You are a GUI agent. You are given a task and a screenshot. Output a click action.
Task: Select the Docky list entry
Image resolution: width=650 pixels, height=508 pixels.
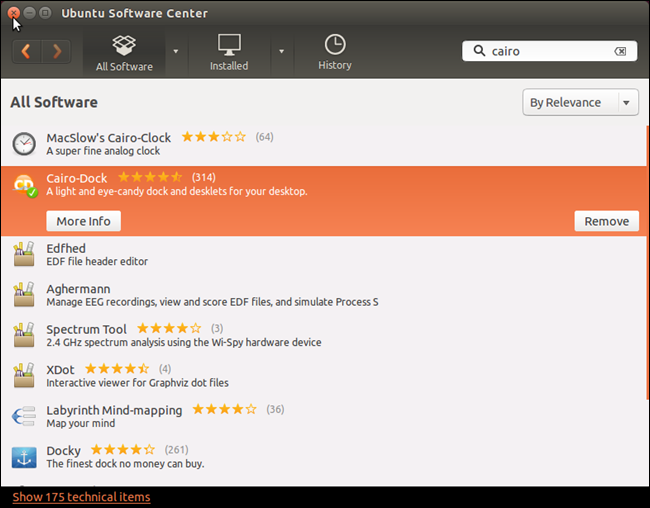(323, 457)
